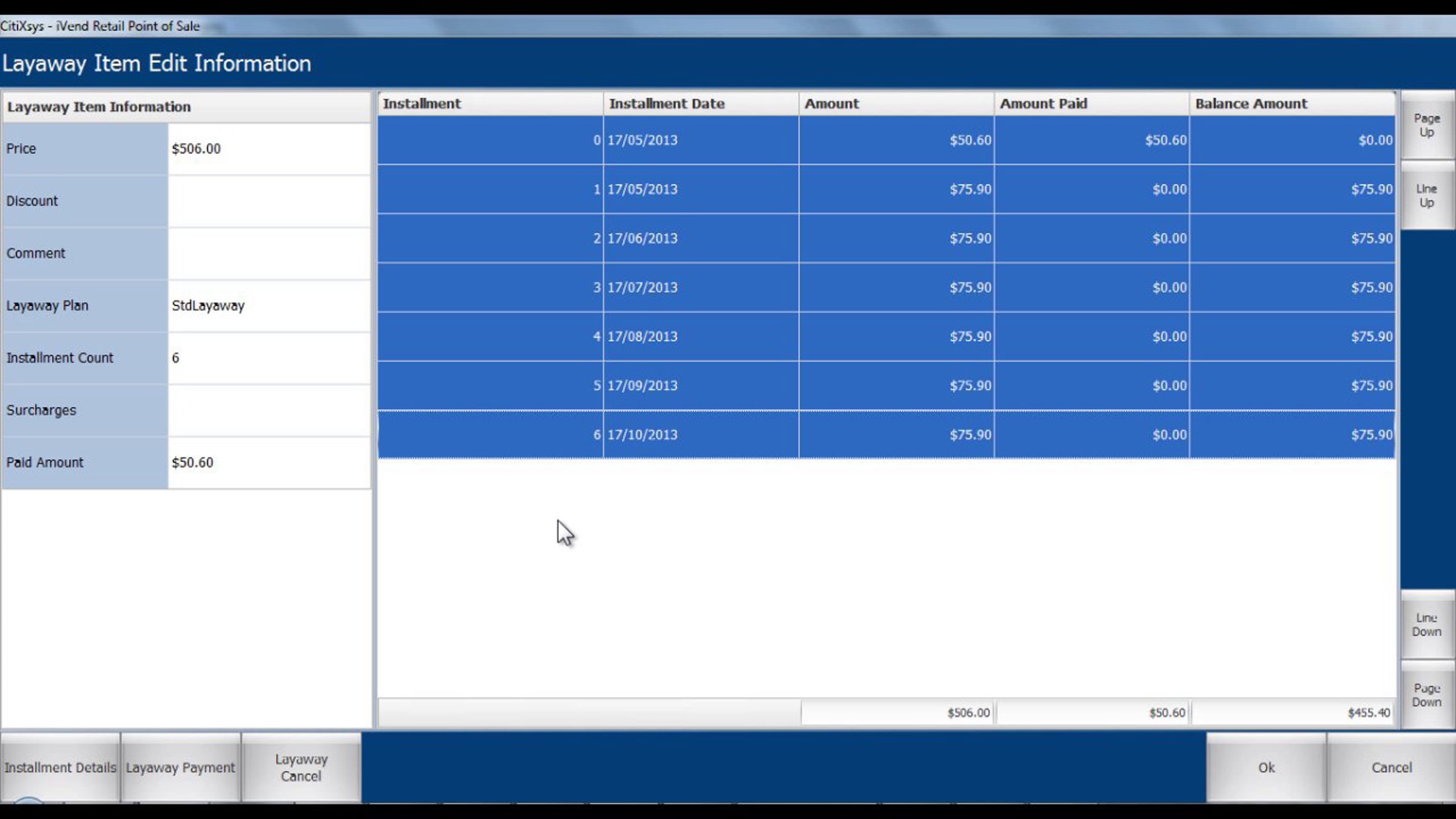
Task: Click the $75.90 Amount in installment 3 row
Action: click(897, 288)
